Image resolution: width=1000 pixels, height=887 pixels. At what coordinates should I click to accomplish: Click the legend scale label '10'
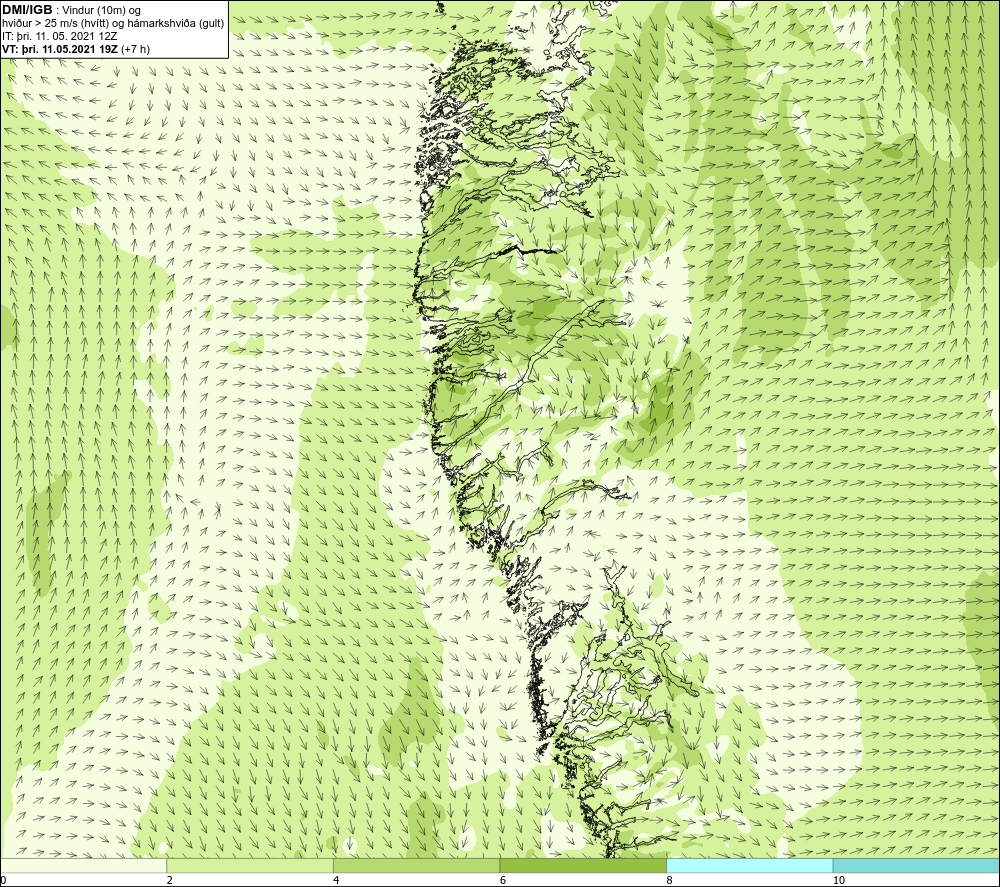tap(839, 880)
